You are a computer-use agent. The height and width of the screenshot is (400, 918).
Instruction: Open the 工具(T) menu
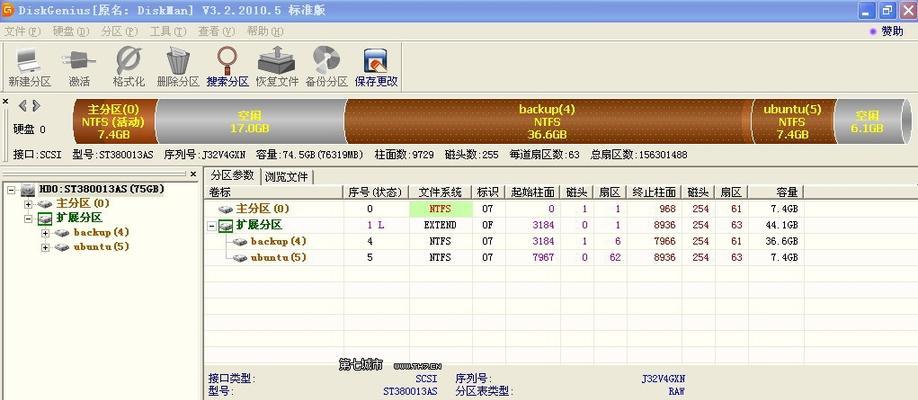point(168,32)
